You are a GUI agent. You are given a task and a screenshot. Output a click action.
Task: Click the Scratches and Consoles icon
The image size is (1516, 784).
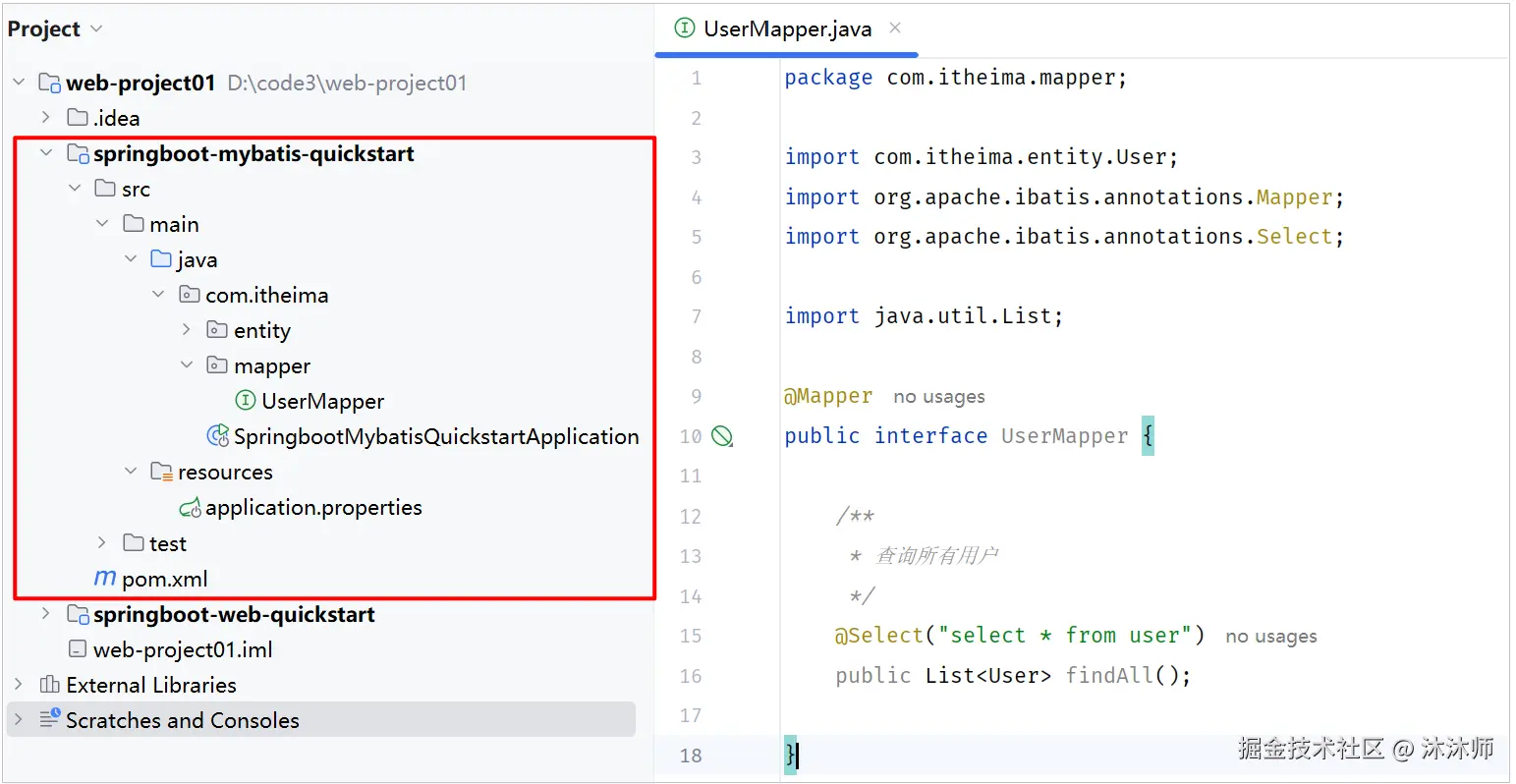pos(49,719)
